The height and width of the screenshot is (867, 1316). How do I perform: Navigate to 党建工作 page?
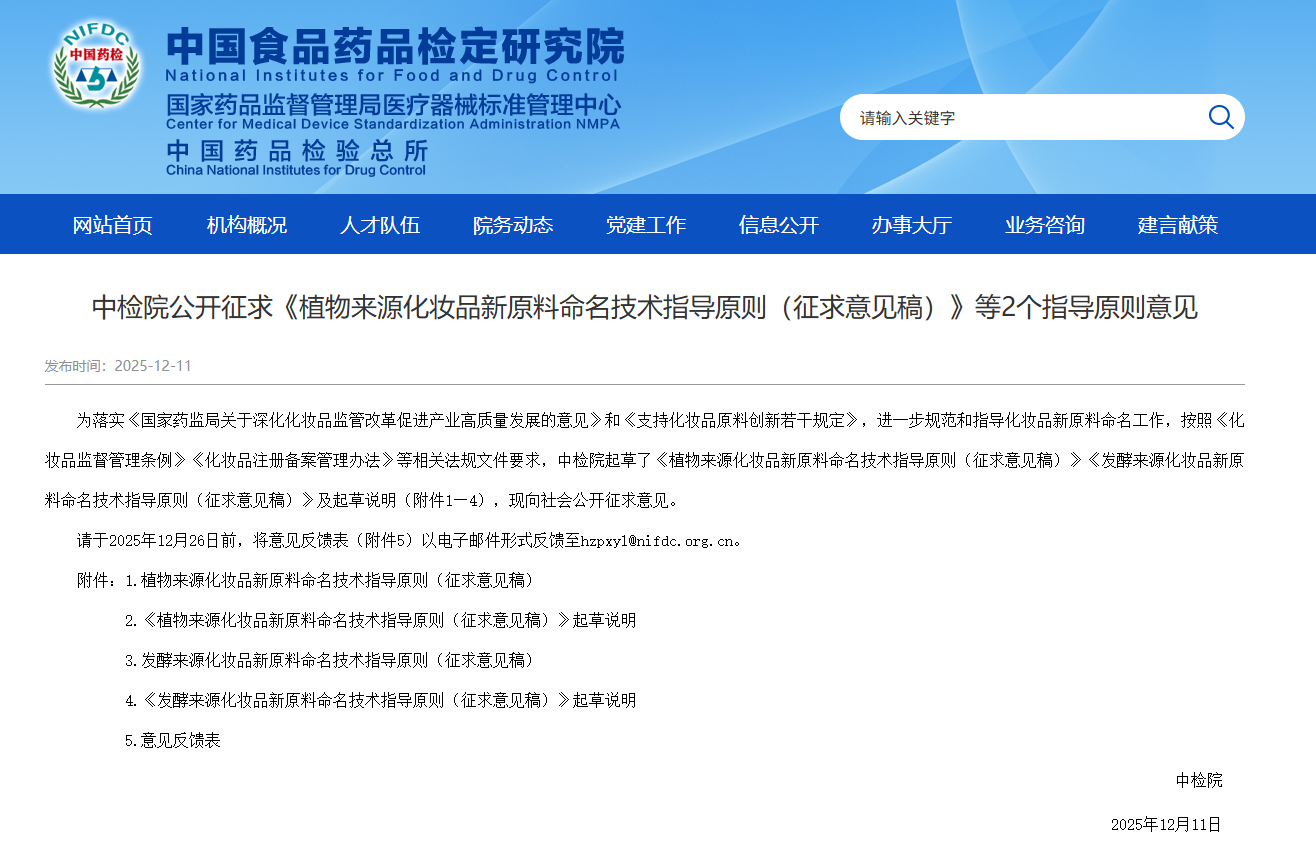click(646, 225)
